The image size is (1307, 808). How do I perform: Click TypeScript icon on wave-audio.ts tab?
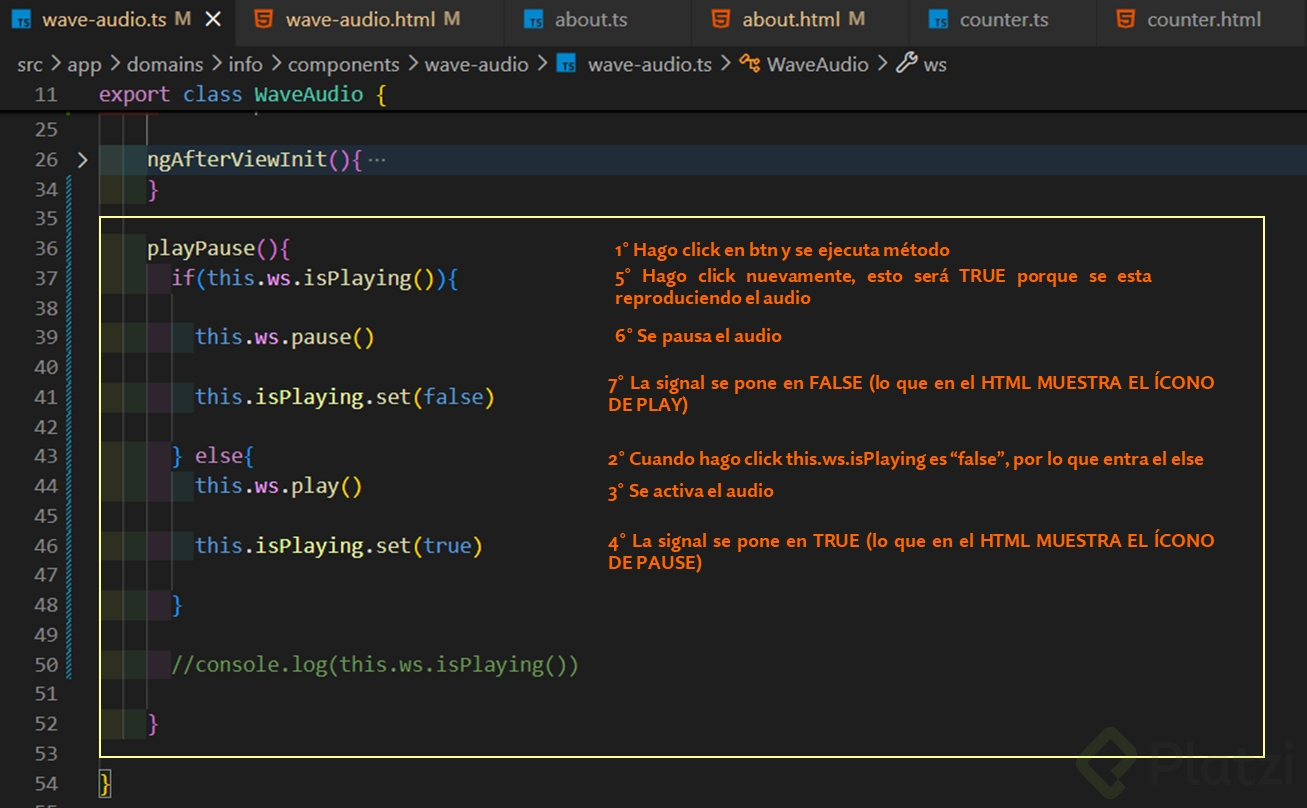click(23, 19)
